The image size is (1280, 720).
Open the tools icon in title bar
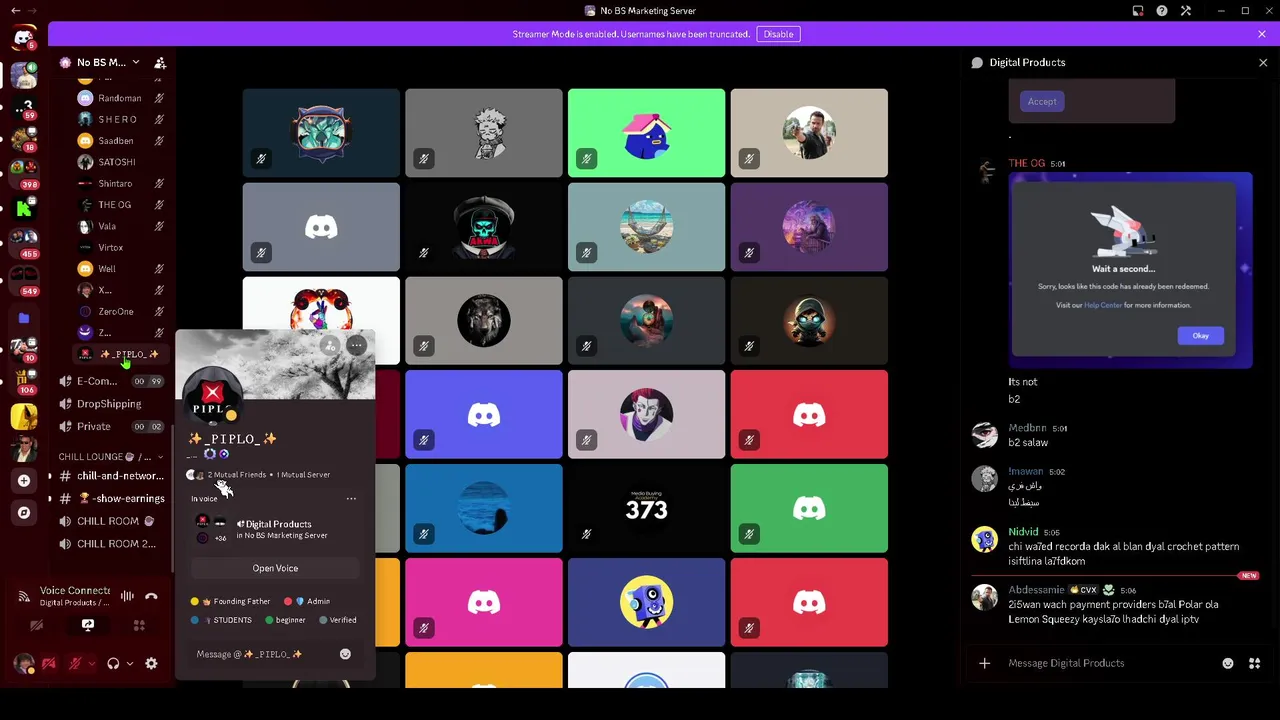tap(1186, 11)
